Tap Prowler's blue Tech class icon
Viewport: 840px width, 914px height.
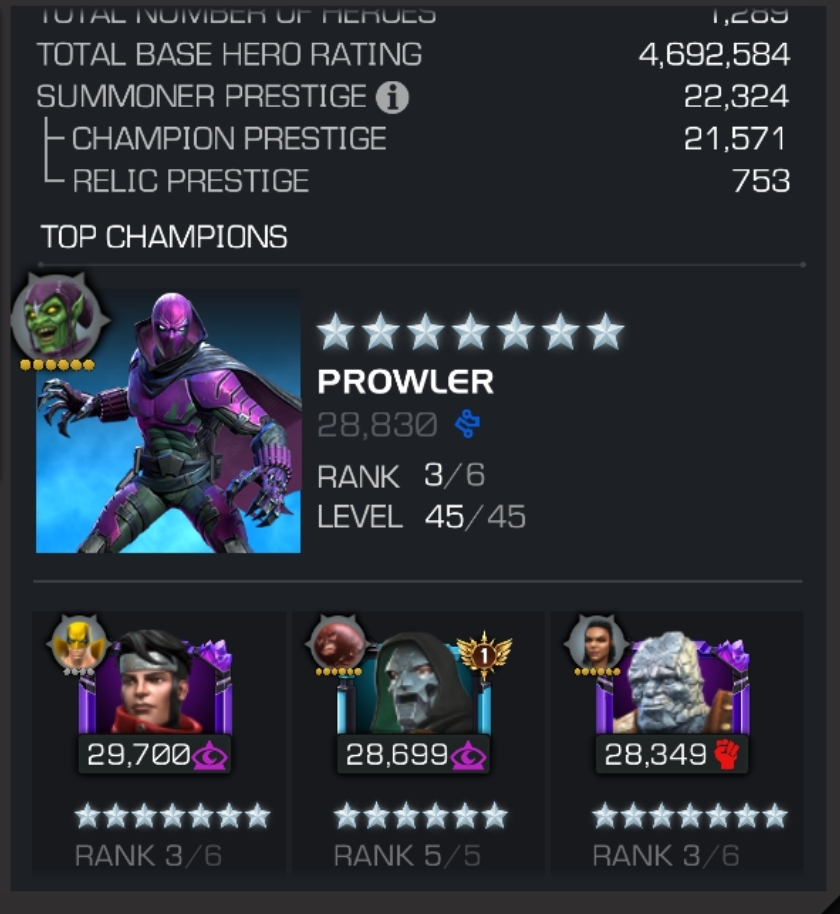tap(468, 423)
